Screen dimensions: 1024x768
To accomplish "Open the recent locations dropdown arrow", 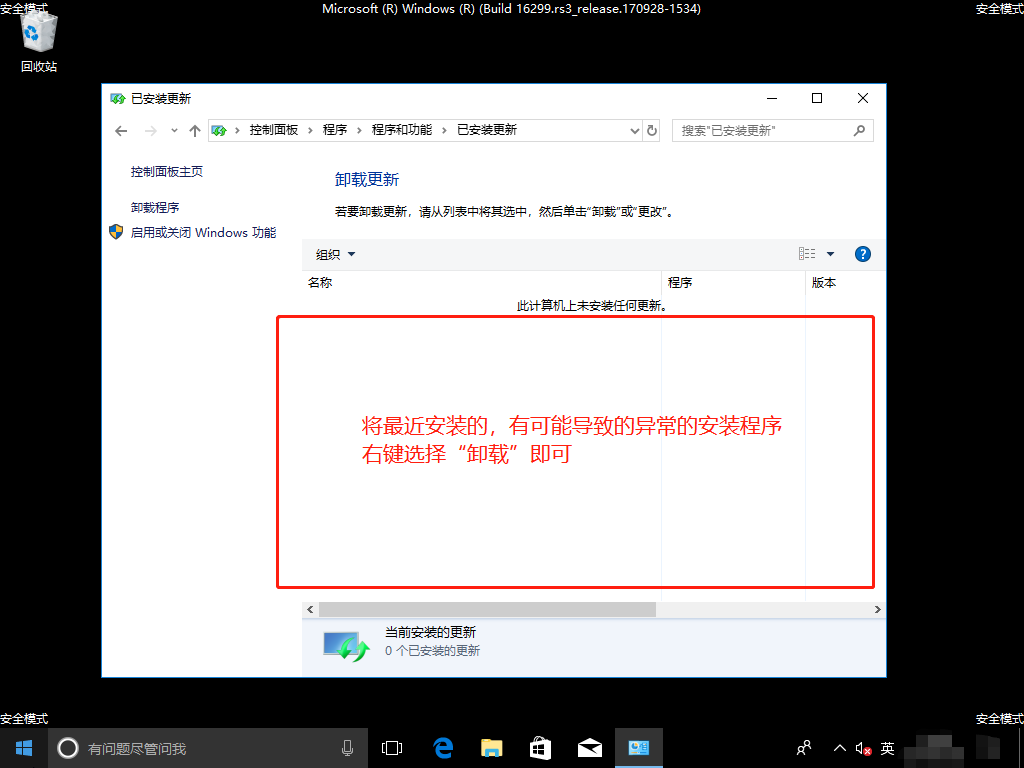I will pyautogui.click(x=174, y=131).
